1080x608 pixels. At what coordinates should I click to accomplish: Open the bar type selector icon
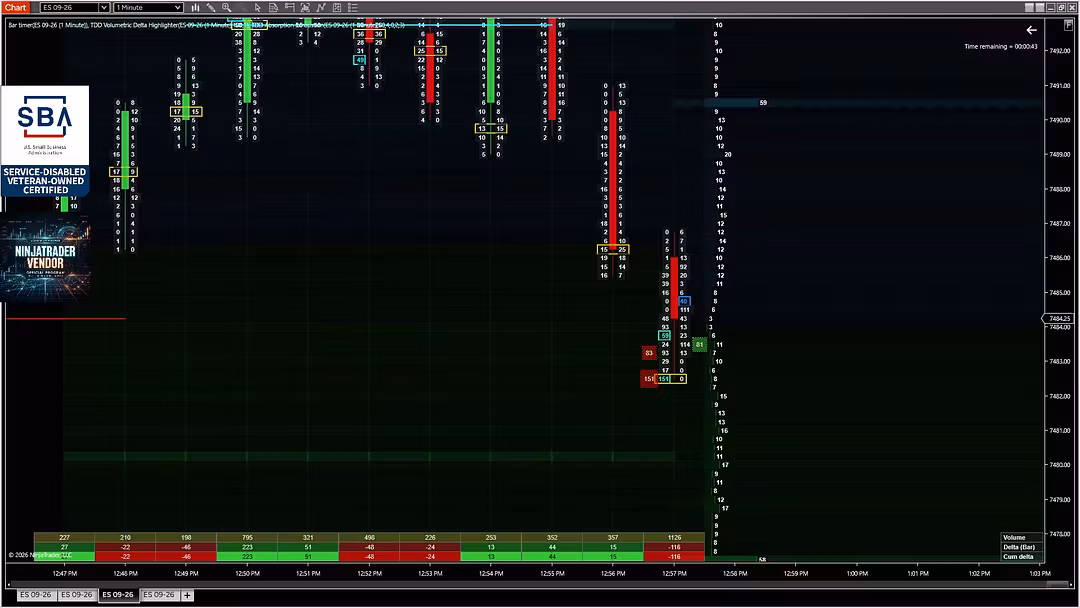[x=196, y=8]
